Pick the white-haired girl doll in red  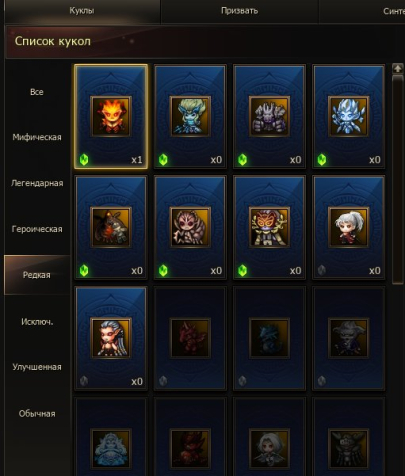(349, 227)
